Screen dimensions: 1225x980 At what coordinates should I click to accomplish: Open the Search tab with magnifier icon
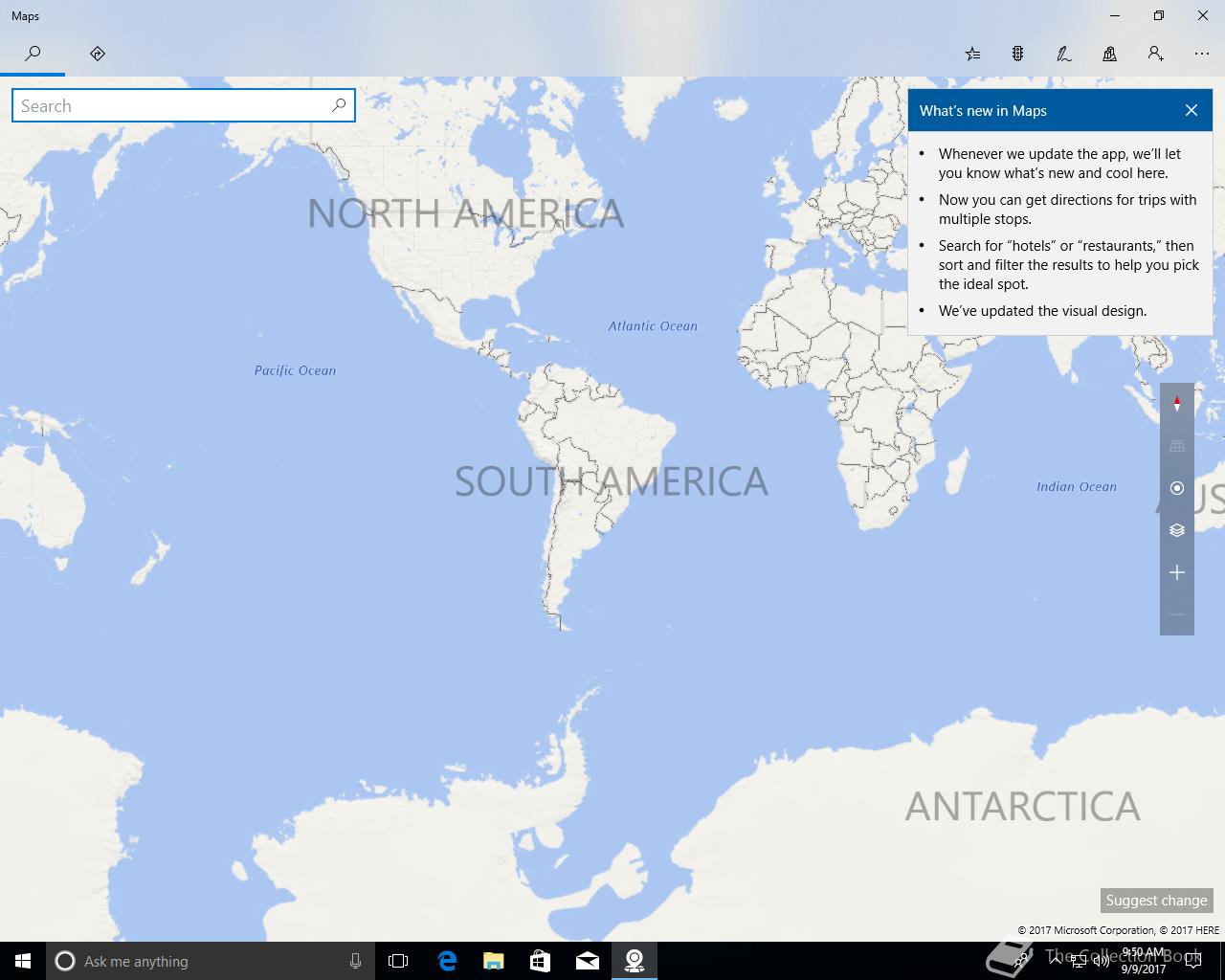(x=33, y=54)
